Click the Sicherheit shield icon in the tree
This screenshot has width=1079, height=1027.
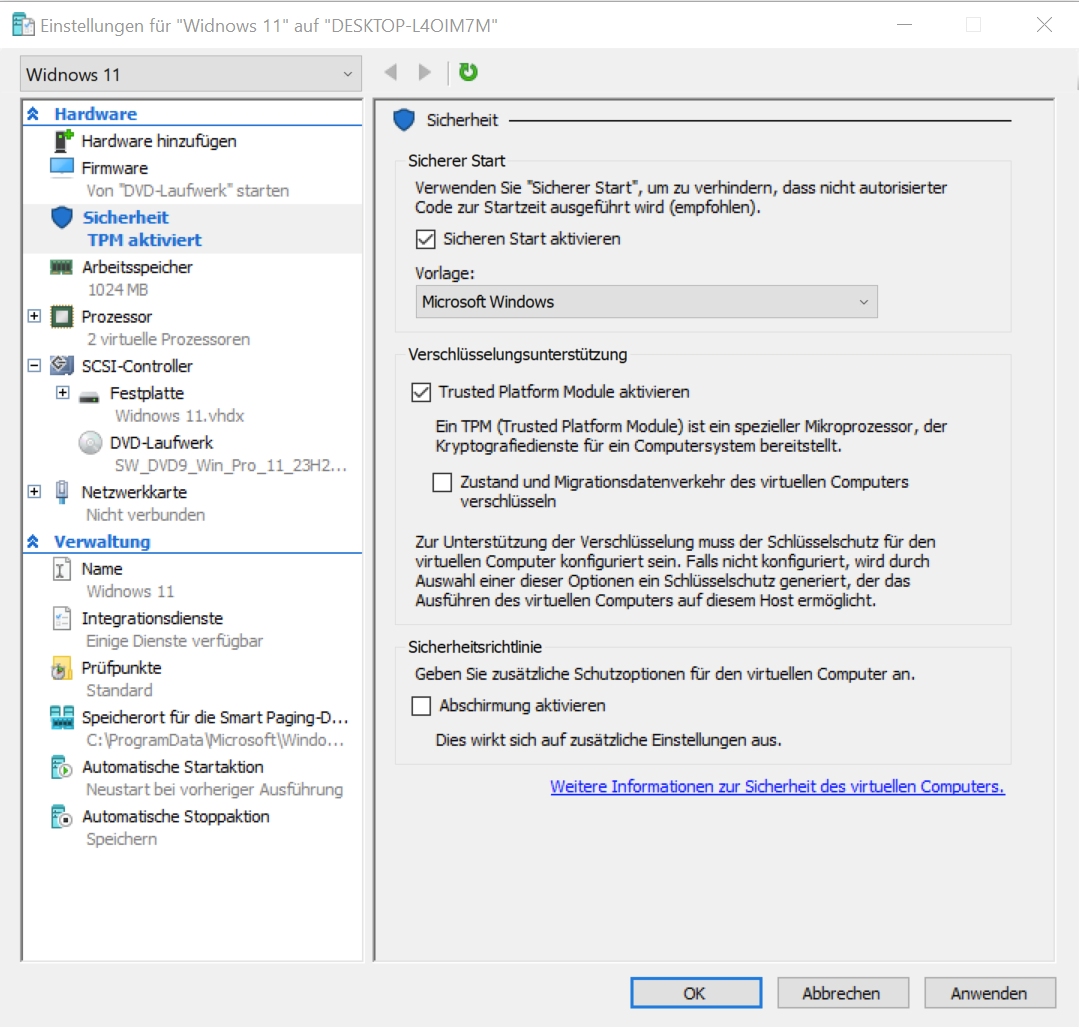62,218
